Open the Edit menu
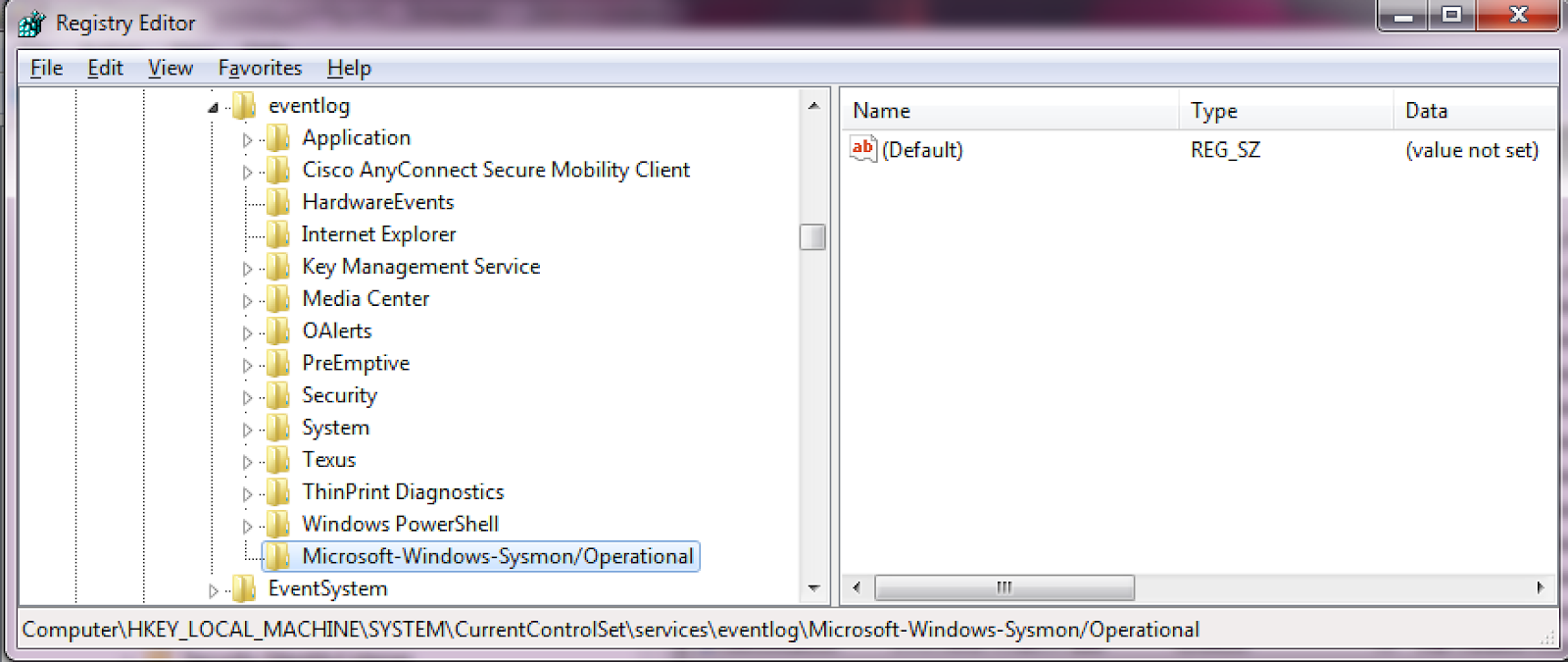The image size is (1568, 662). [105, 68]
